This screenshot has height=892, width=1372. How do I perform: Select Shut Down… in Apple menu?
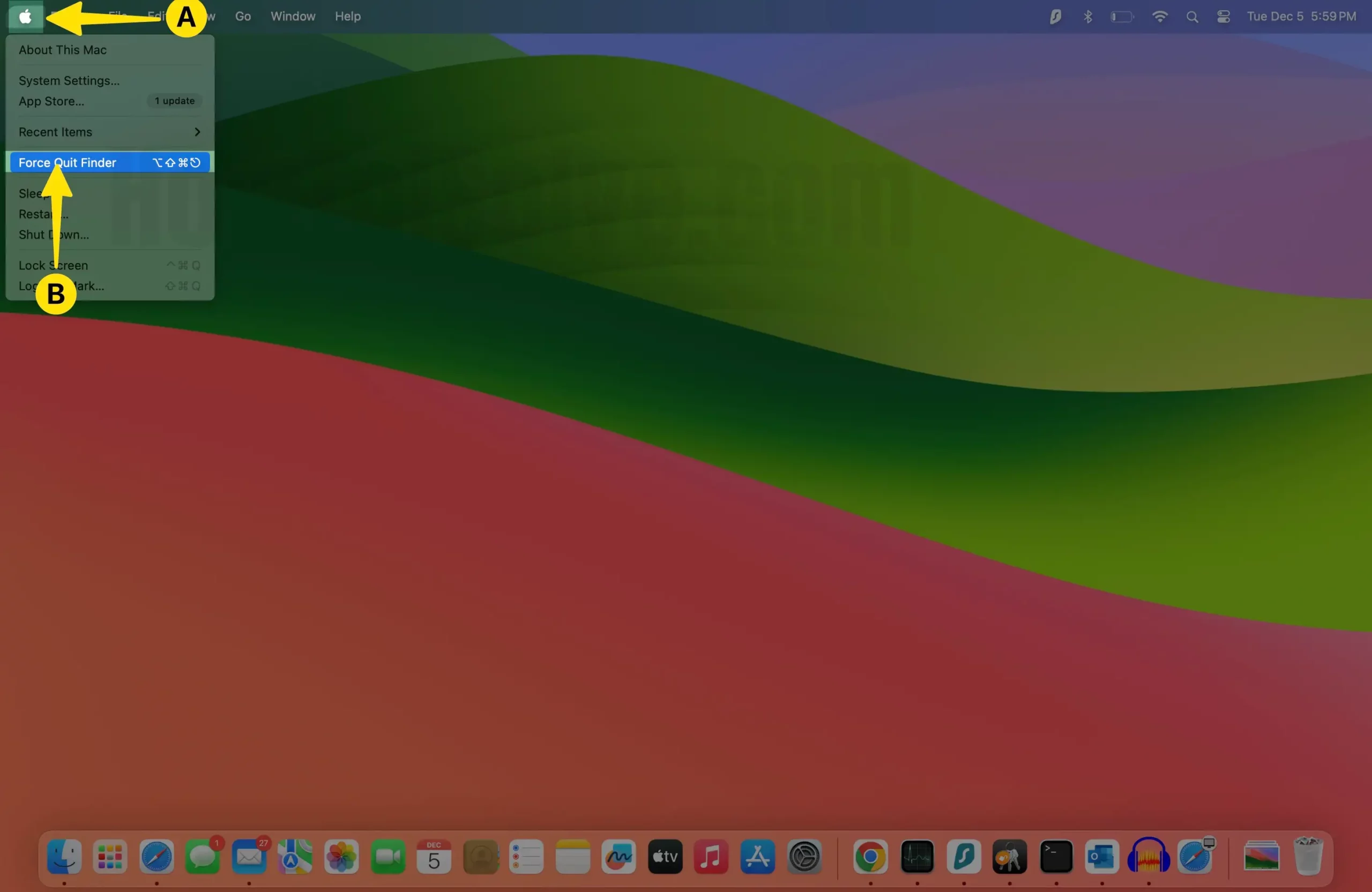[x=54, y=235]
